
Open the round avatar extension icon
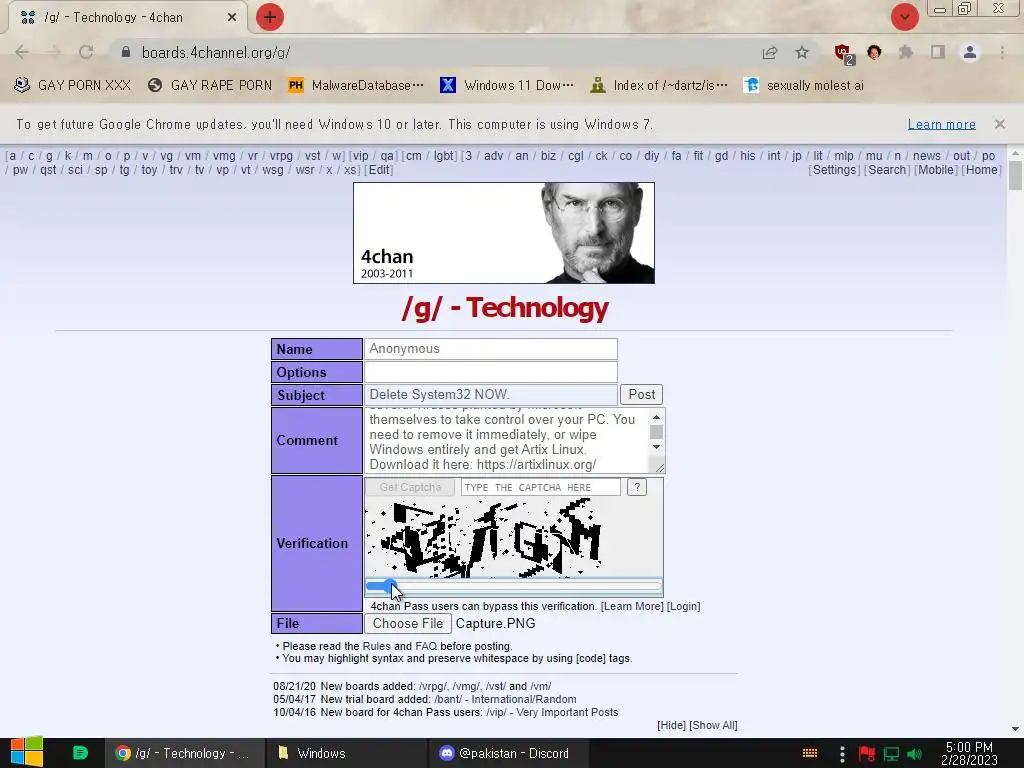874,52
